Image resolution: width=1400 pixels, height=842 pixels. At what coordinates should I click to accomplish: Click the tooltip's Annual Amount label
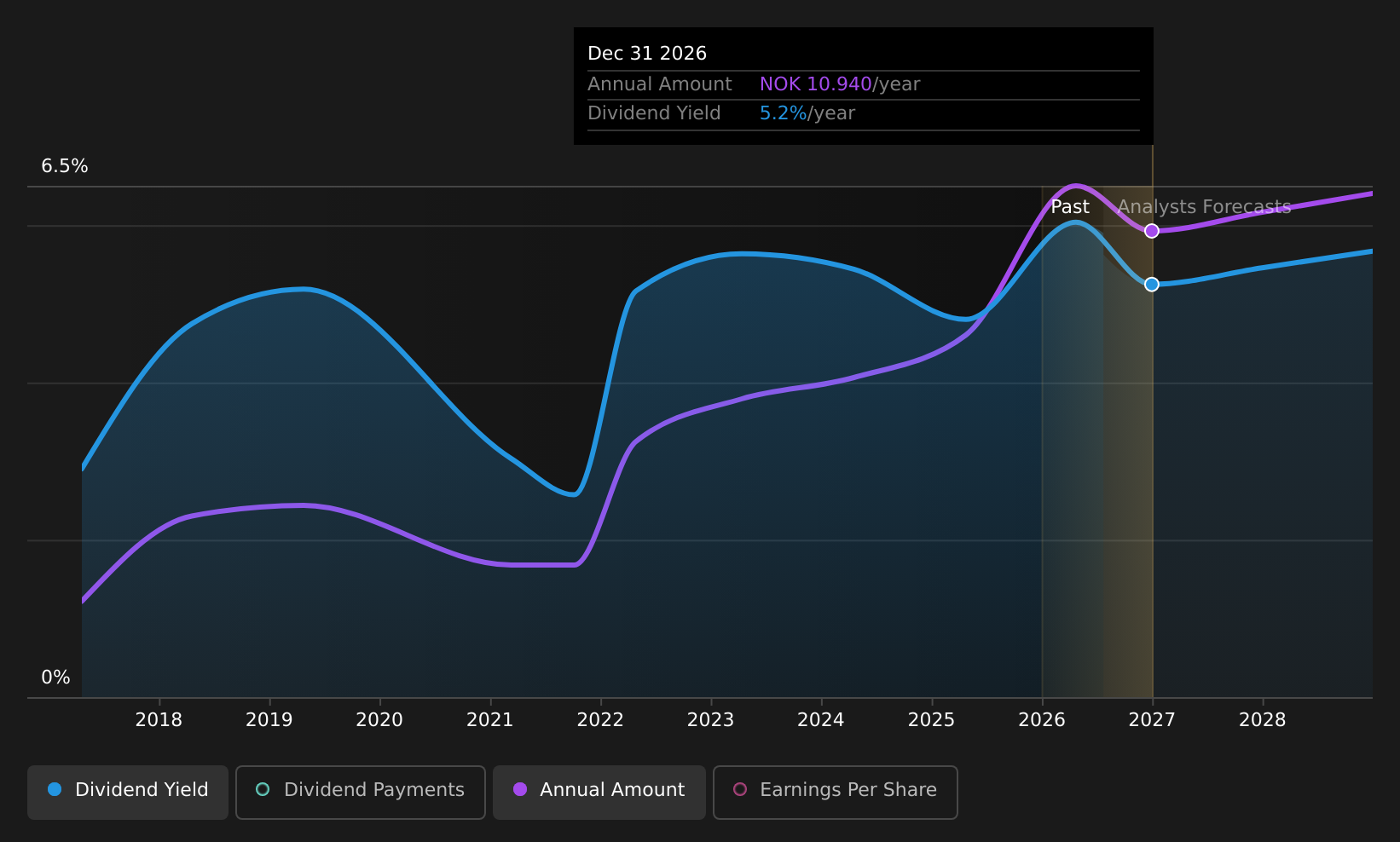click(x=660, y=84)
